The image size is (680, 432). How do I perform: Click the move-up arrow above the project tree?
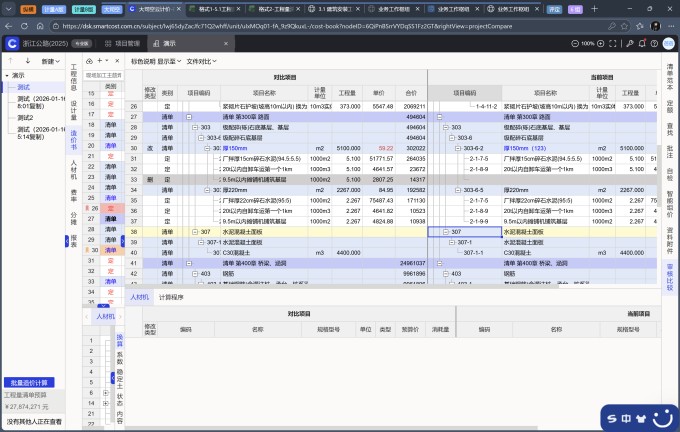pos(11,61)
